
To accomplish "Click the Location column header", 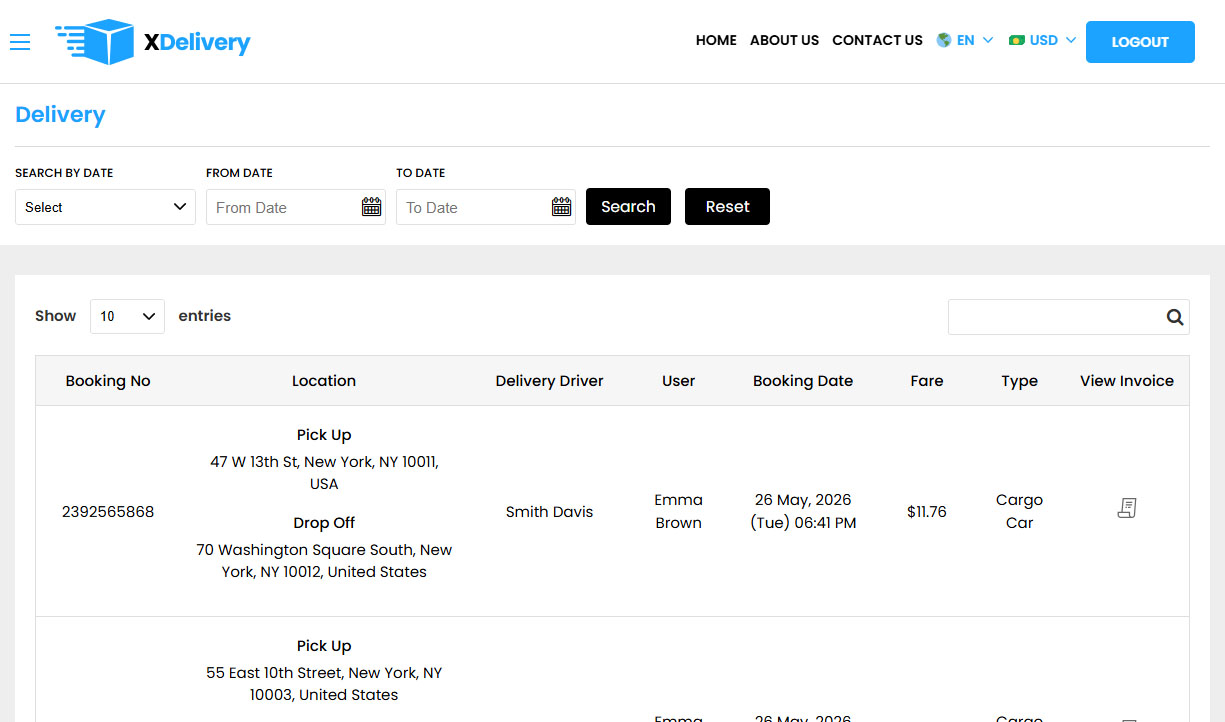I will point(324,381).
